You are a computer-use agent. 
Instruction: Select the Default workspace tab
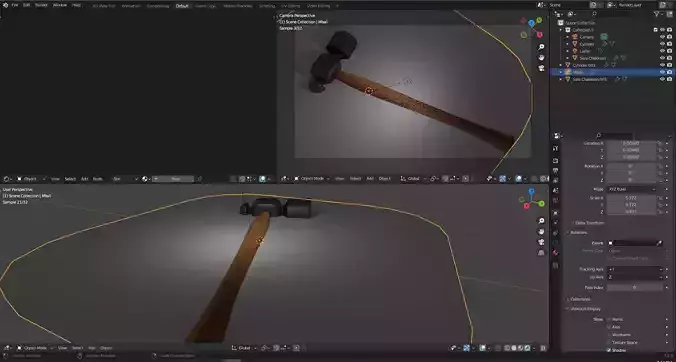click(182, 6)
